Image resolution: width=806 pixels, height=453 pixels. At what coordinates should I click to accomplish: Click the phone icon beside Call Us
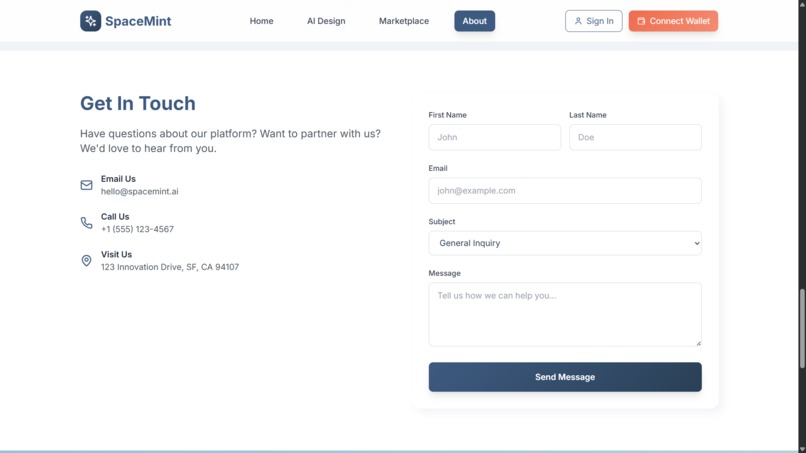[x=86, y=223]
